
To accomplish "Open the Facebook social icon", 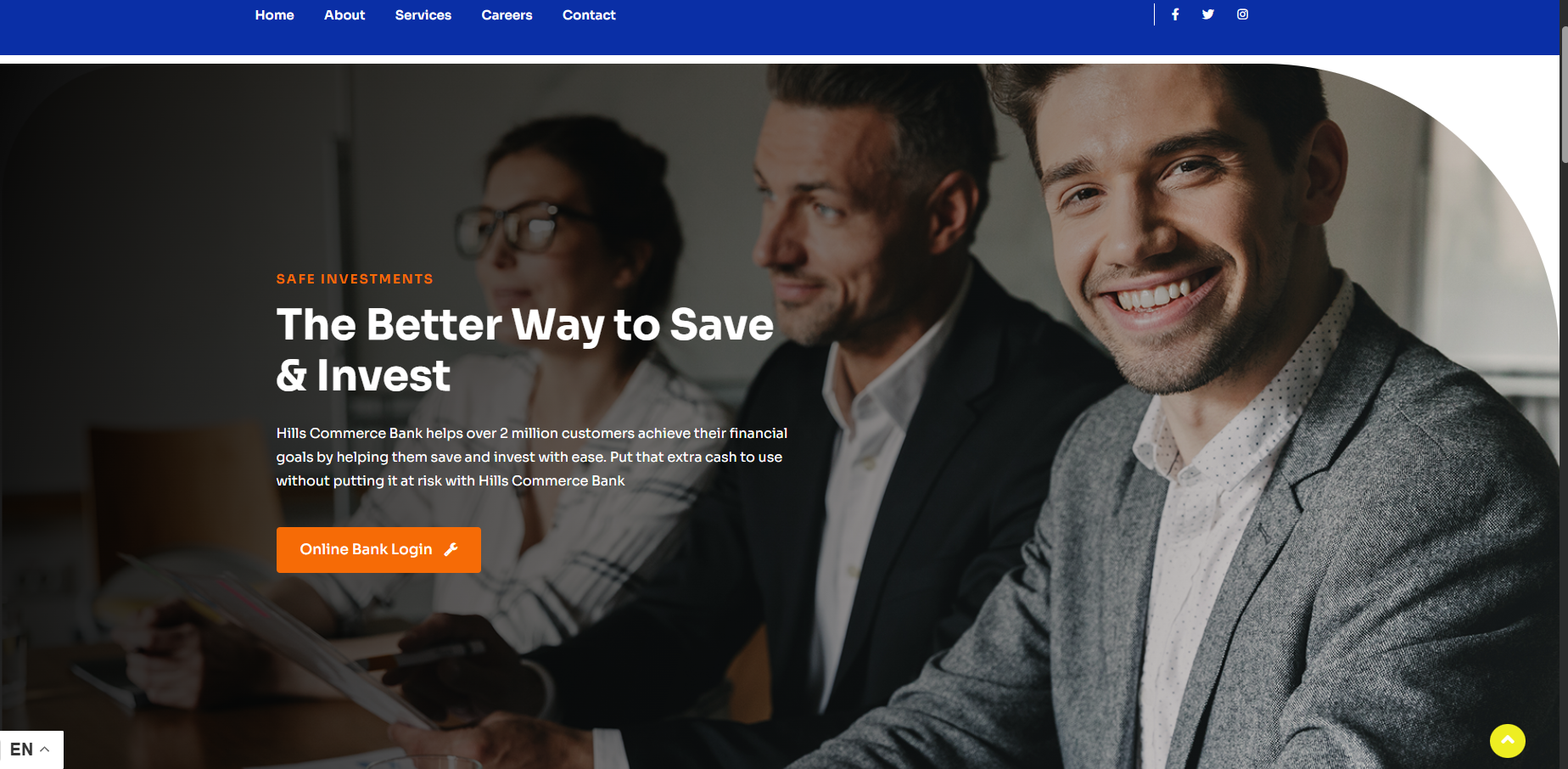I will 1175,14.
